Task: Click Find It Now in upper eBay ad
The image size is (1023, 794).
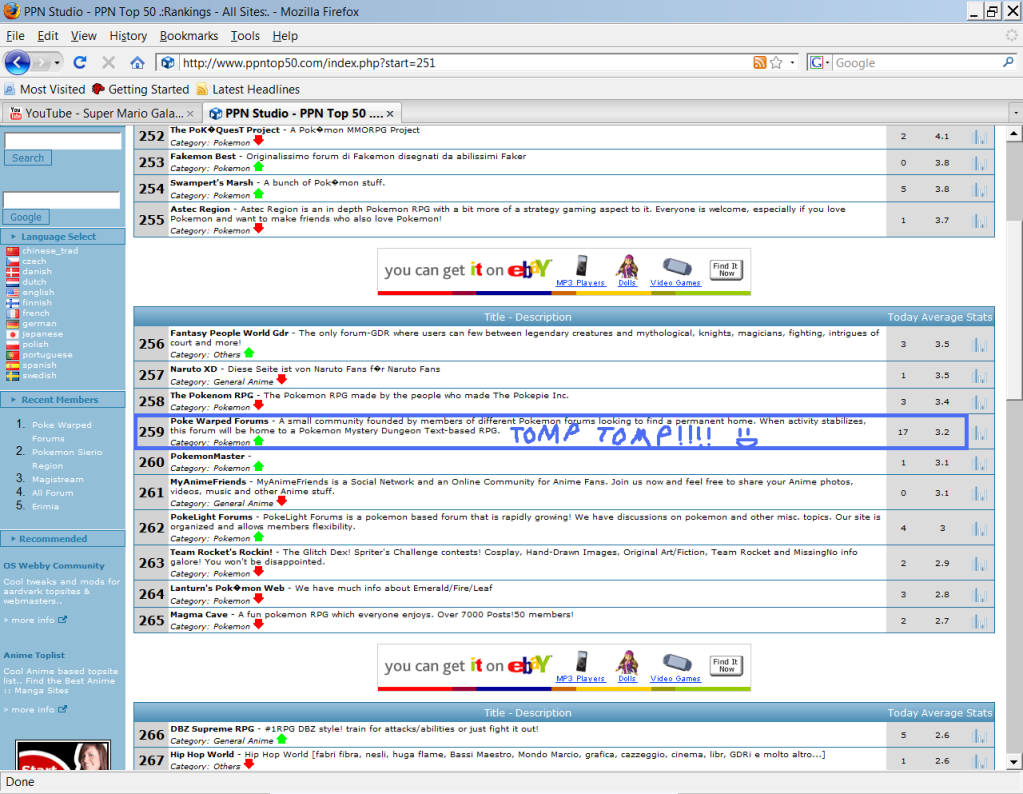Action: click(x=726, y=269)
